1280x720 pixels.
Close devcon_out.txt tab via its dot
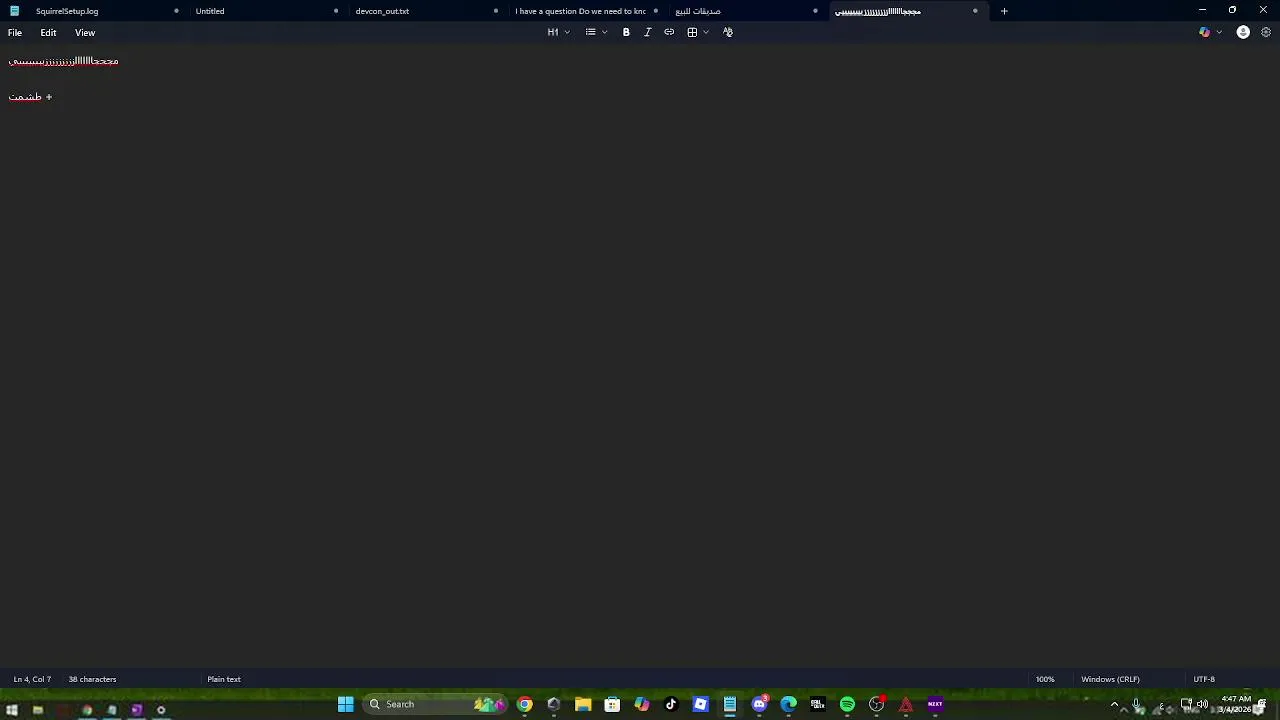(496, 11)
